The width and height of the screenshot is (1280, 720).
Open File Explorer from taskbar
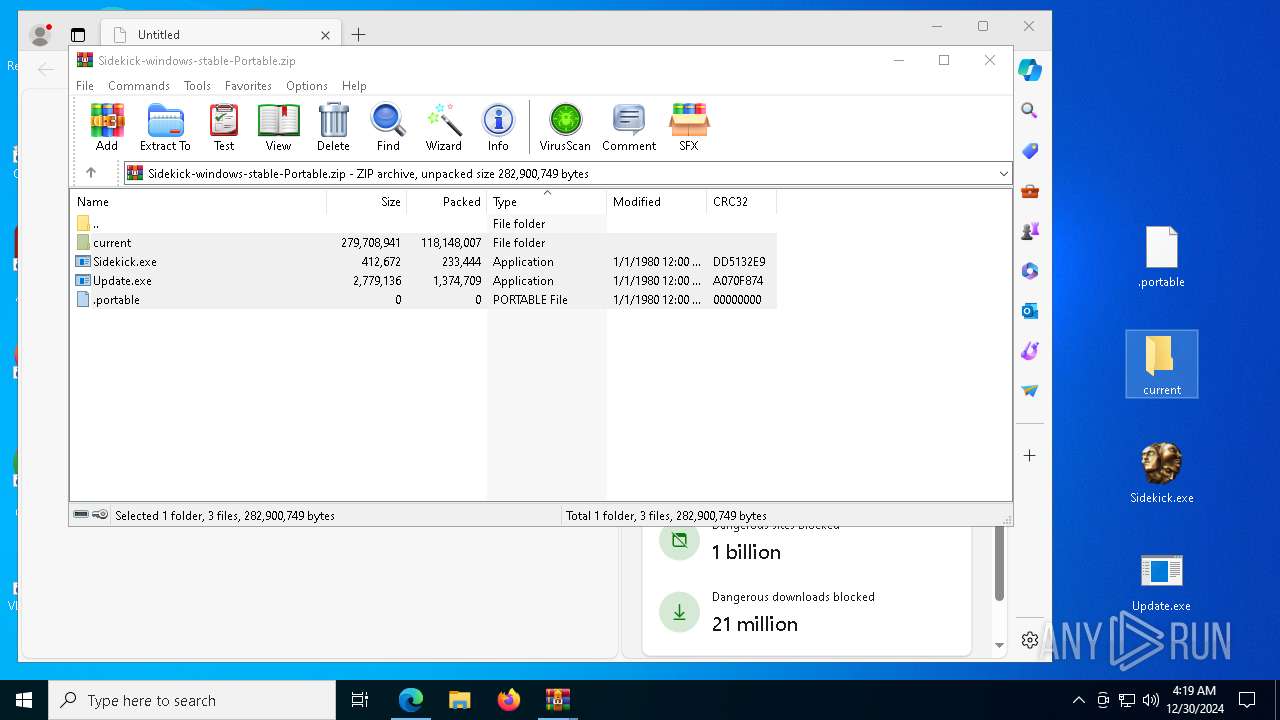[460, 700]
